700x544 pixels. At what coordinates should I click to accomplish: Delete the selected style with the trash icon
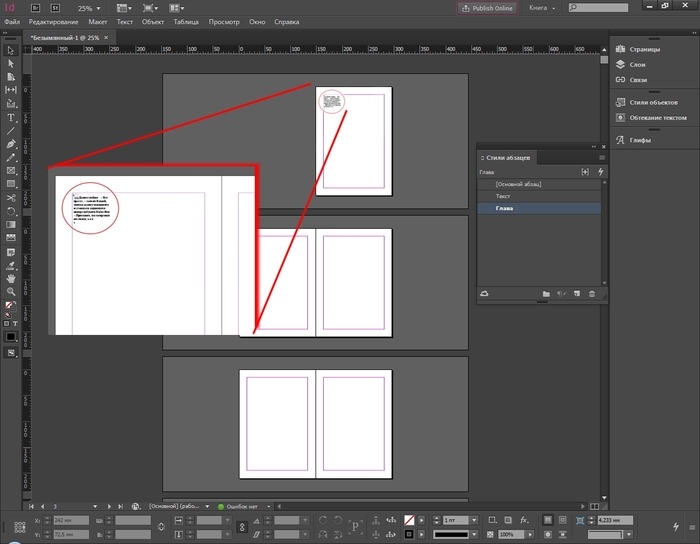[592, 293]
